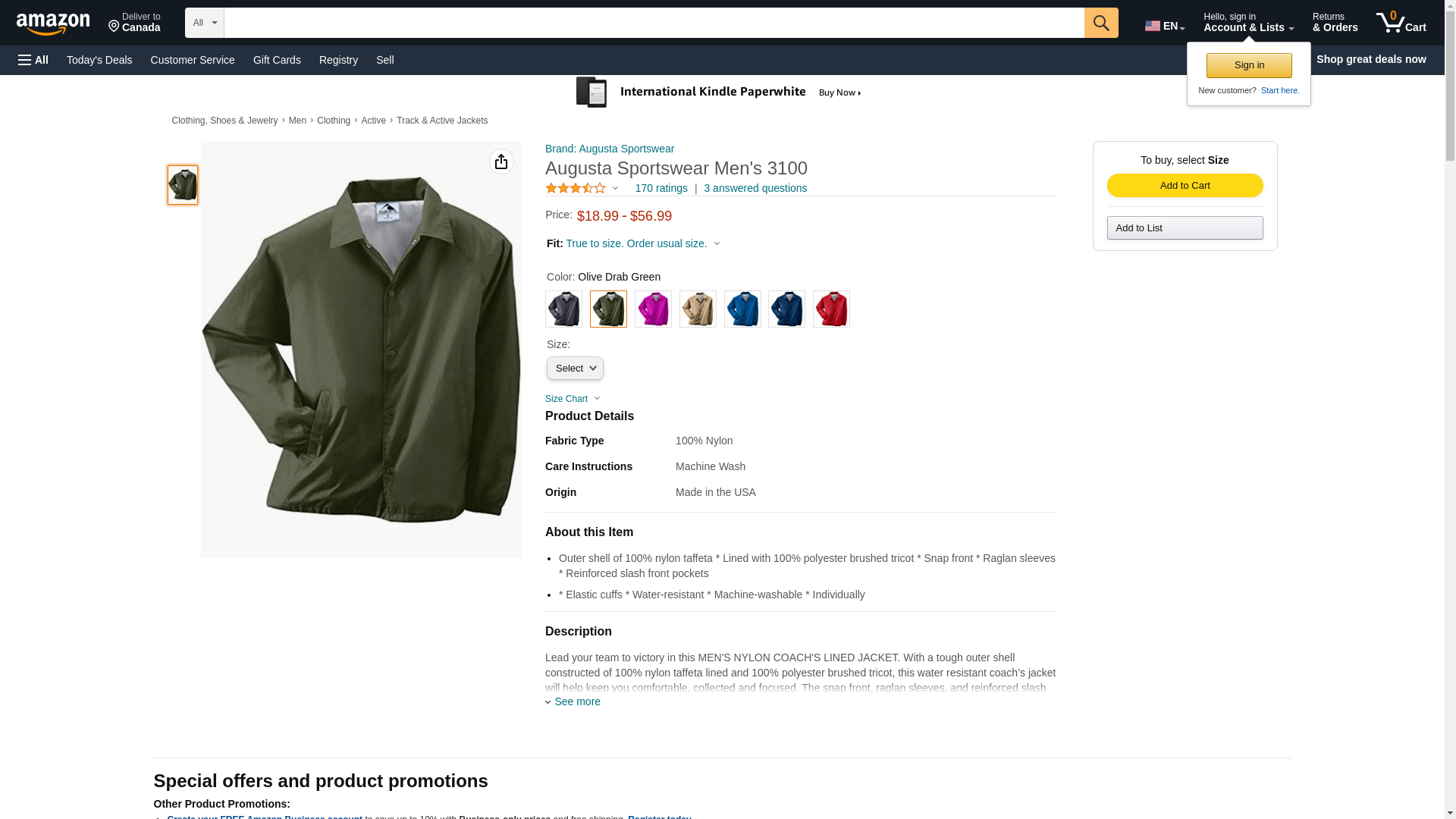
Task: Open the Size Select dropdown
Action: click(575, 369)
